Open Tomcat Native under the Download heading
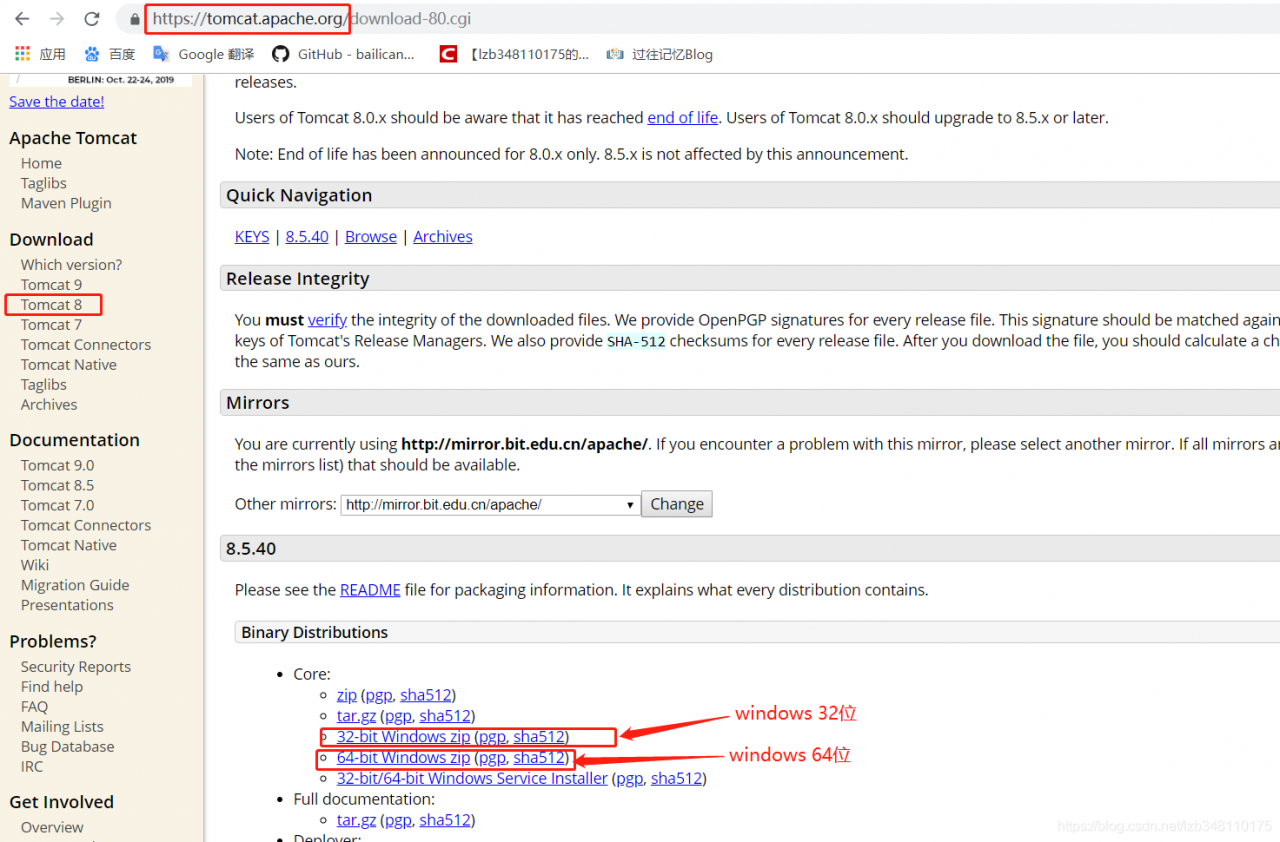Image resolution: width=1280 pixels, height=842 pixels. coord(69,364)
